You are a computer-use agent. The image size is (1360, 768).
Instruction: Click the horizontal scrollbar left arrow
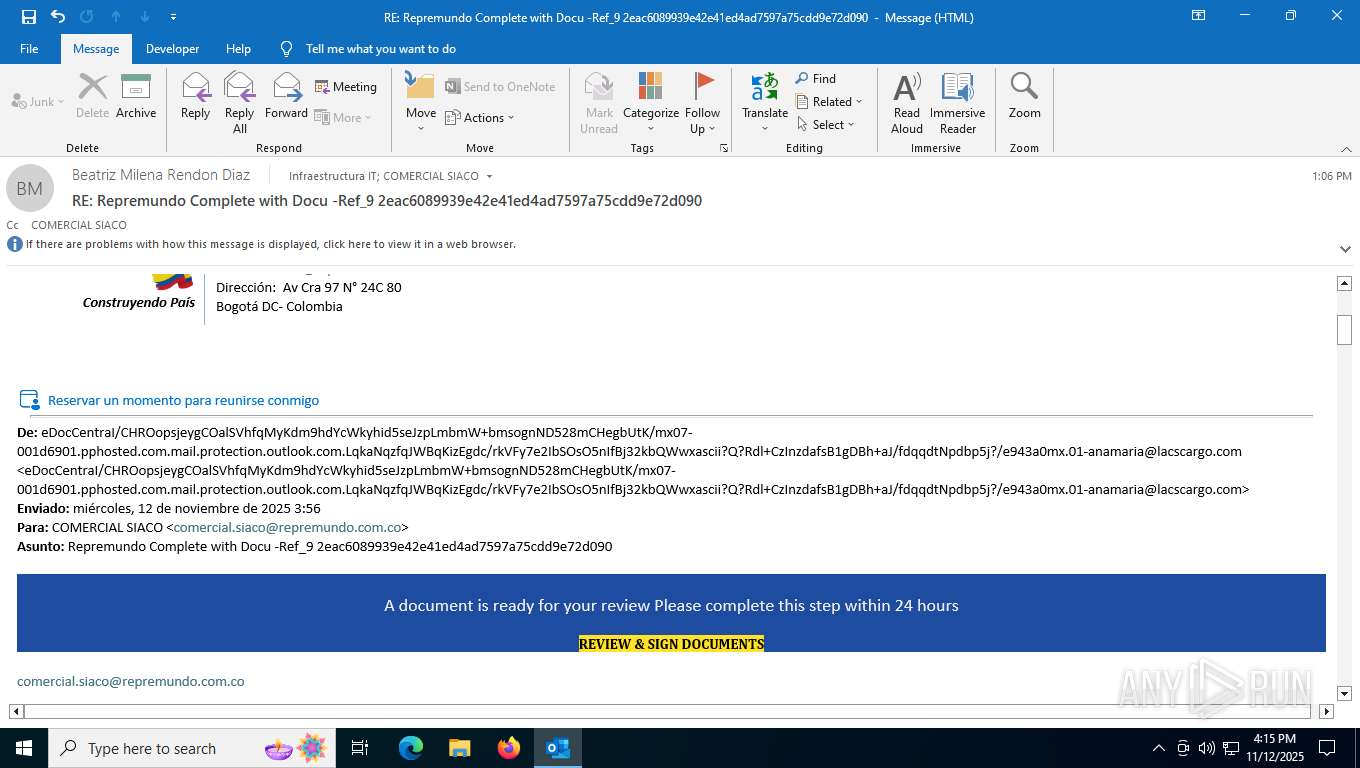pyautogui.click(x=16, y=712)
